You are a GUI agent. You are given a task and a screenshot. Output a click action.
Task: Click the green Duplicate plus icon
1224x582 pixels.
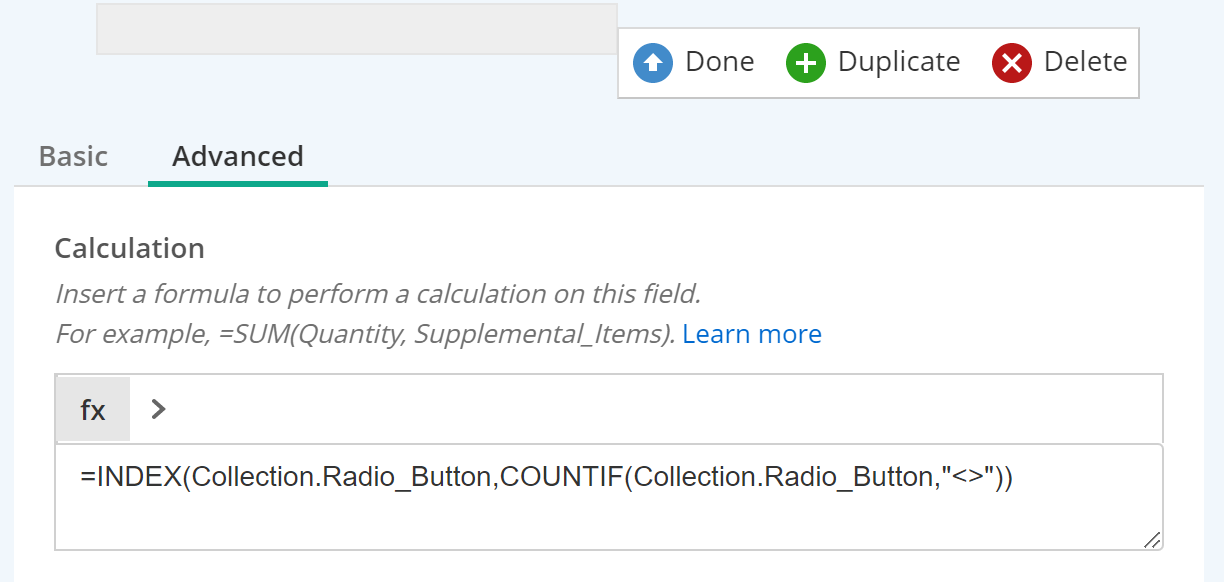tap(805, 63)
